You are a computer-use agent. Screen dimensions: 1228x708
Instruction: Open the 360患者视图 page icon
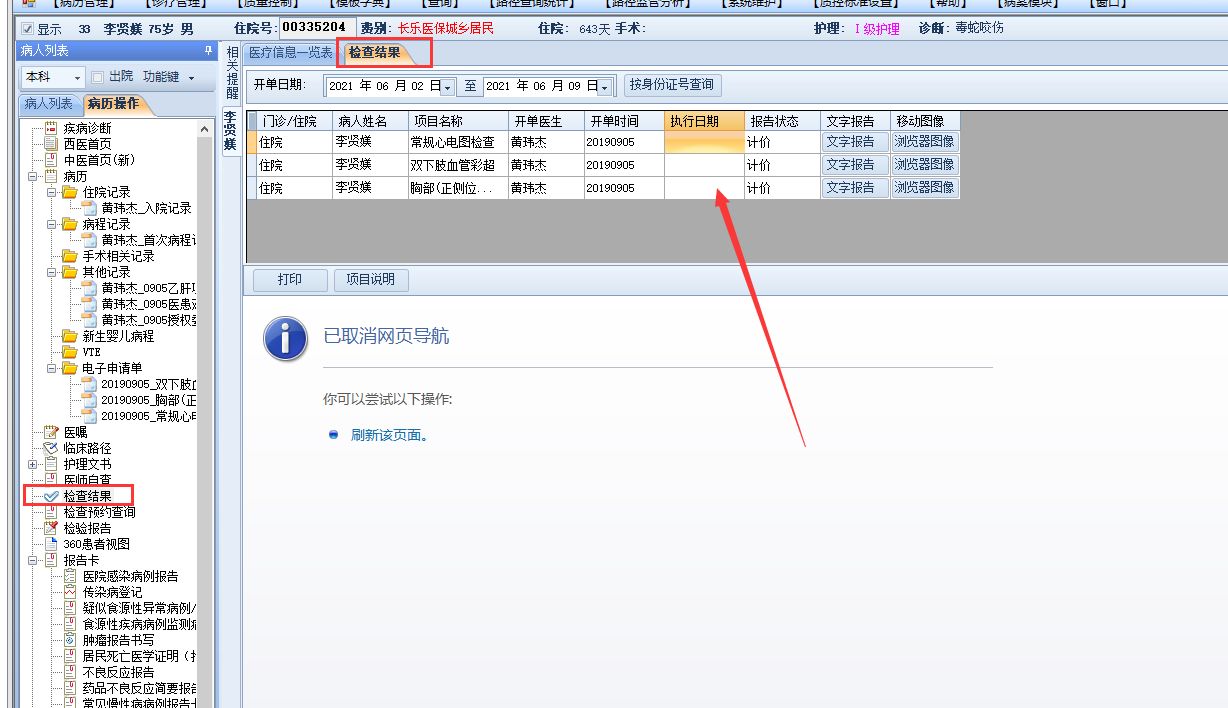pos(51,544)
